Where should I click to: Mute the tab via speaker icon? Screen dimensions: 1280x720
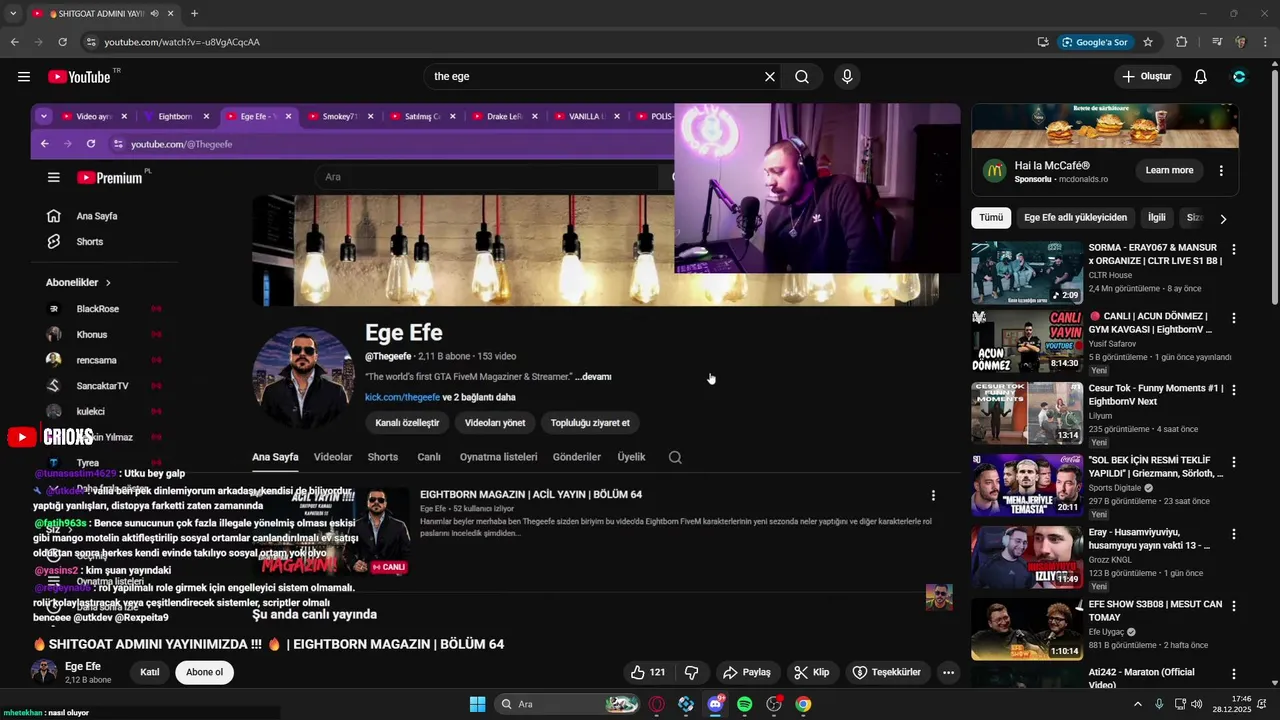(155, 14)
